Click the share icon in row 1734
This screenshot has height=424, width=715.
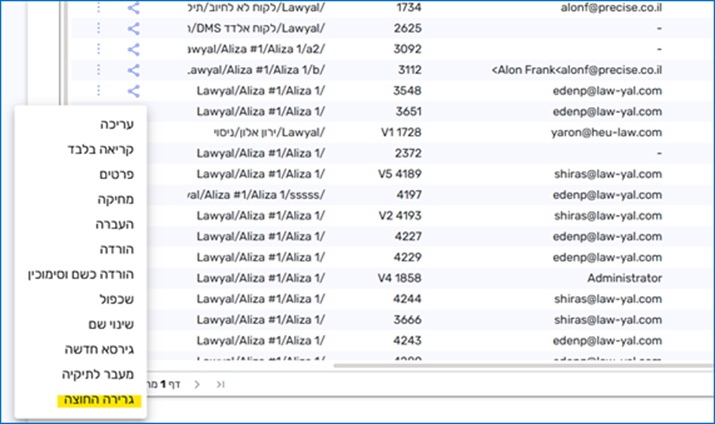pyautogui.click(x=133, y=7)
